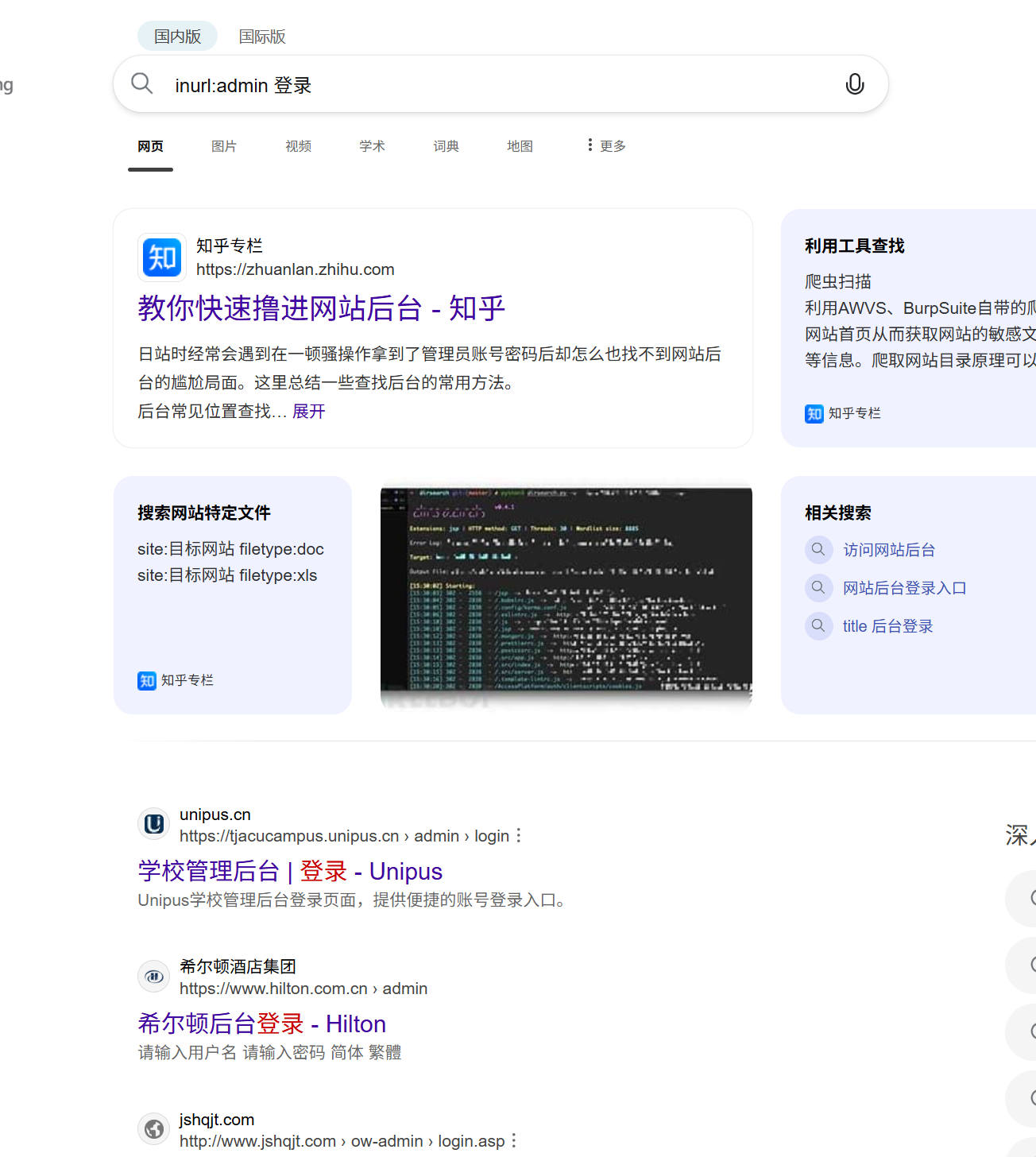Open the 图片 tab
Screen dimensions: 1036x1157
[224, 146]
